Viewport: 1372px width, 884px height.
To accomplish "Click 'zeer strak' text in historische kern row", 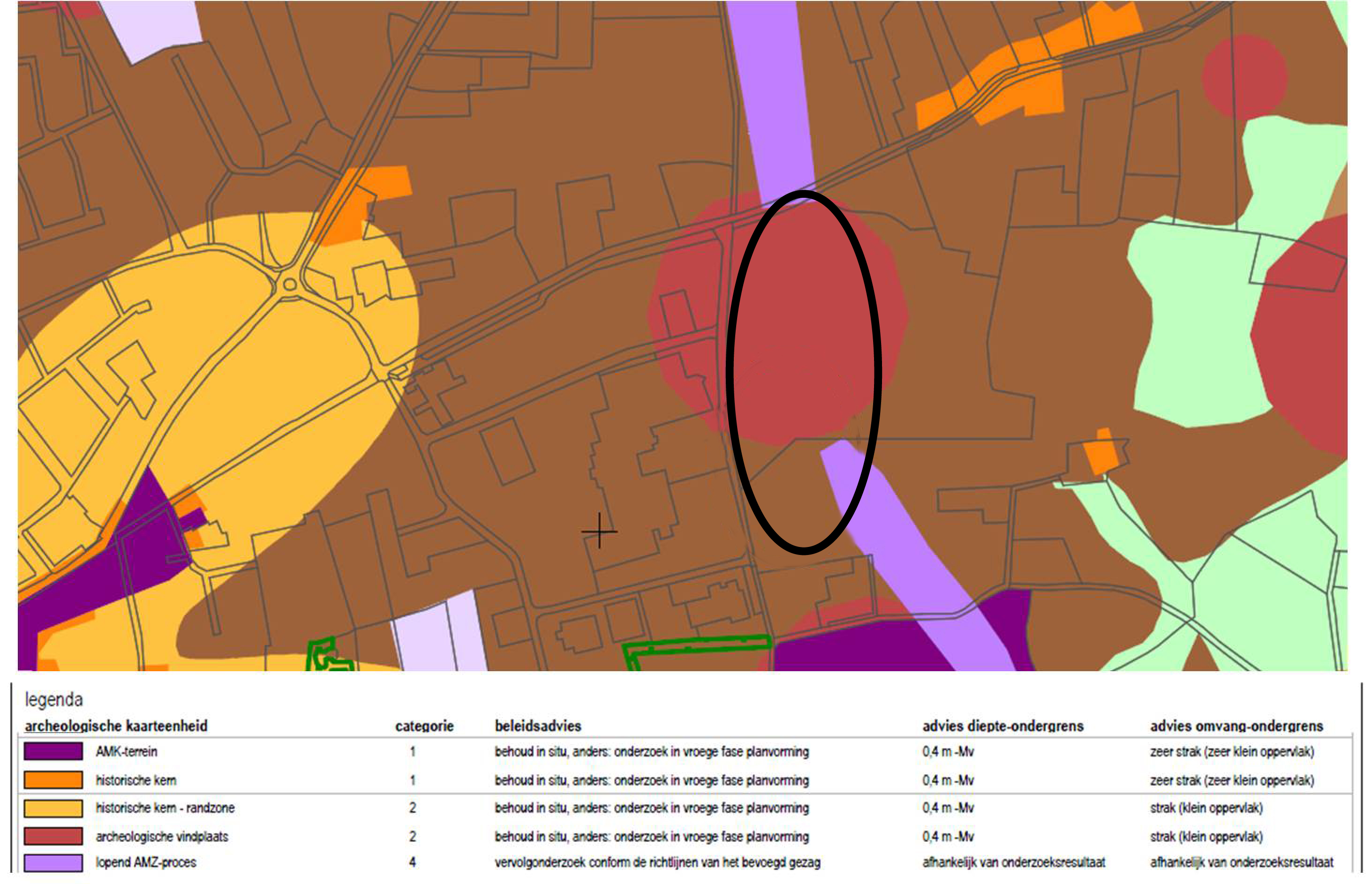I will (1232, 780).
